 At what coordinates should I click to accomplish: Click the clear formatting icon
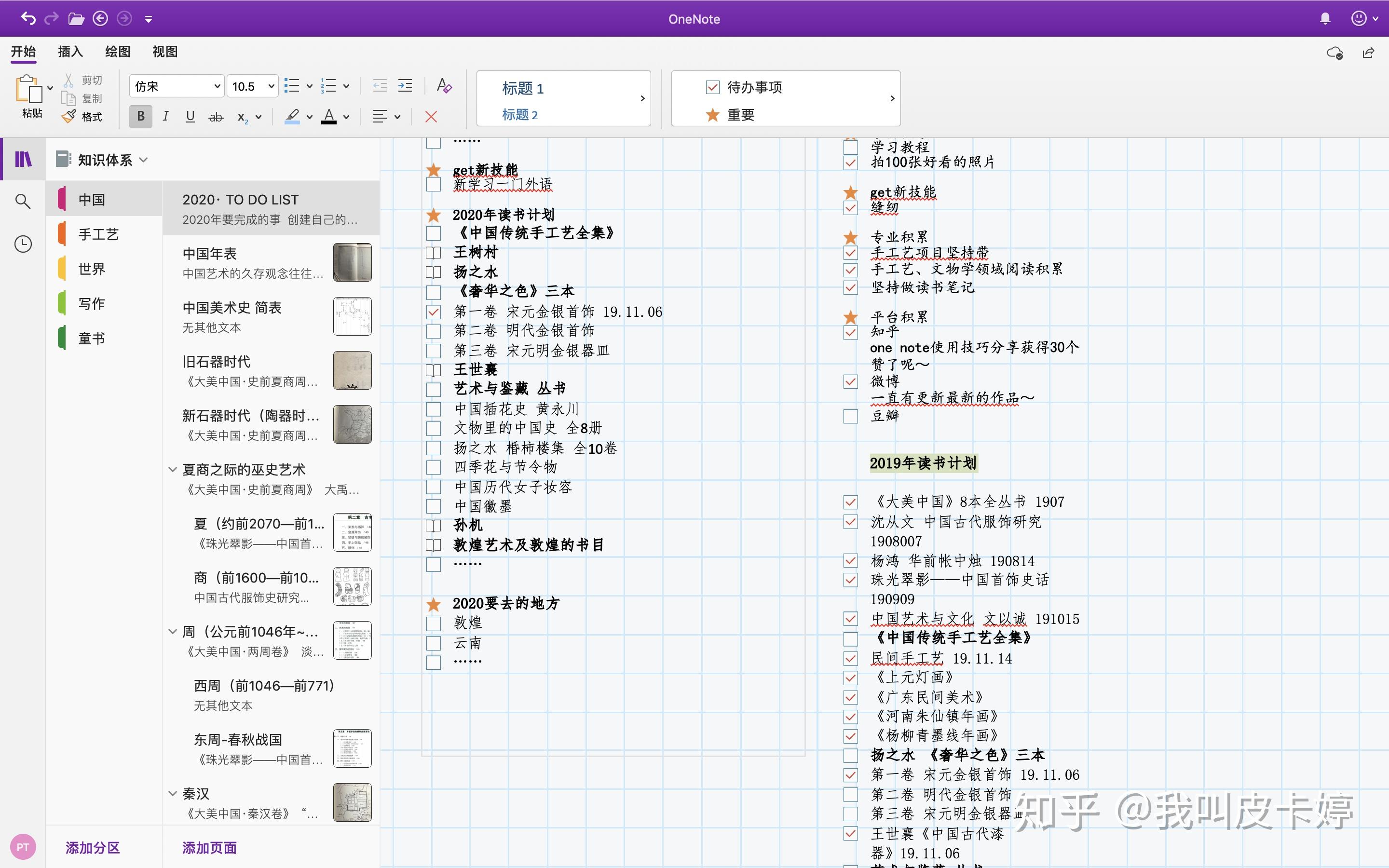444,86
